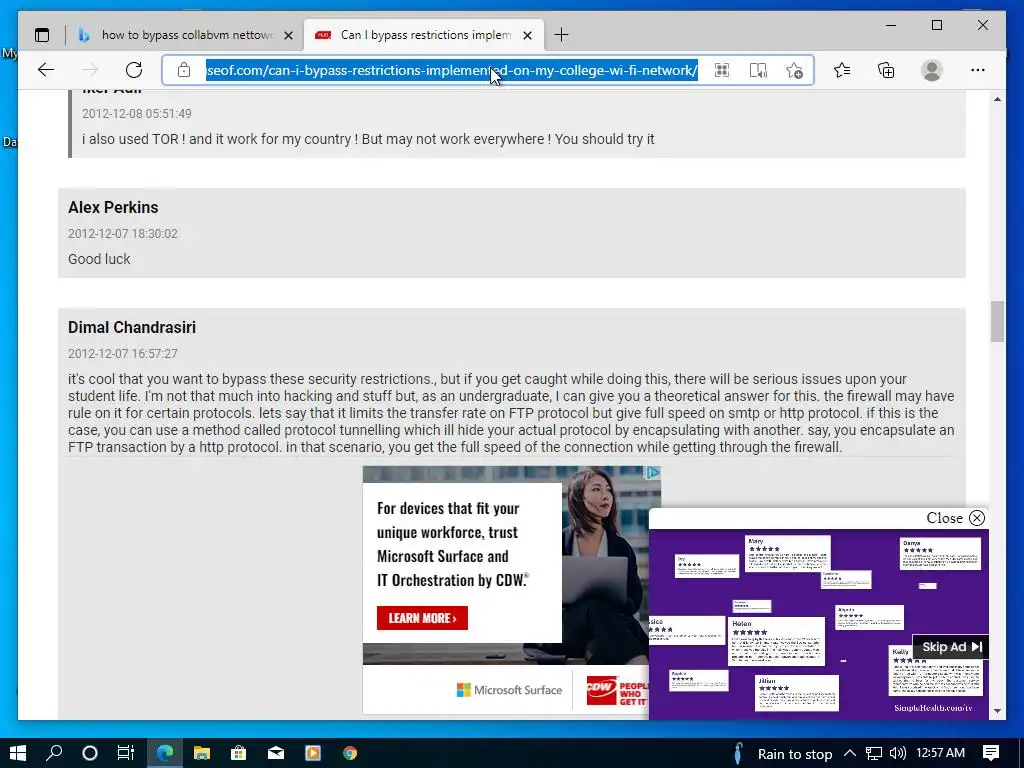This screenshot has height=768, width=1024.
Task: Click timestamp 2012-12-07 18:30:02
Action: [123, 234]
